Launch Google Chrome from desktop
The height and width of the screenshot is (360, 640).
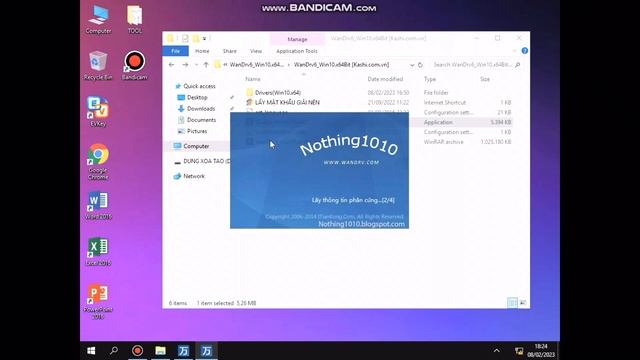click(98, 162)
